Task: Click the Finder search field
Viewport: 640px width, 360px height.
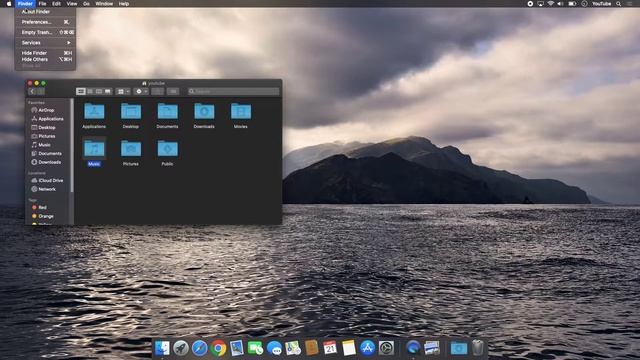Action: (233, 91)
